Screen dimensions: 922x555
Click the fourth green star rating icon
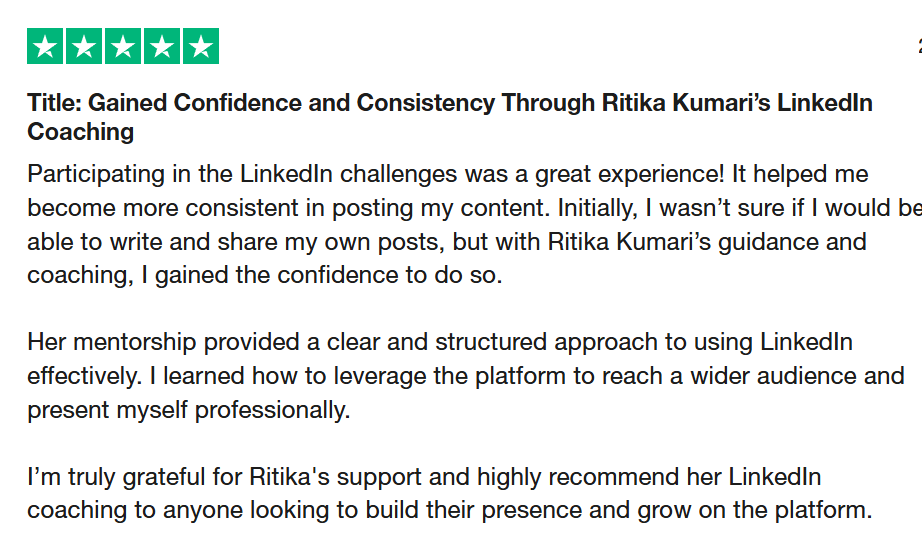(161, 46)
